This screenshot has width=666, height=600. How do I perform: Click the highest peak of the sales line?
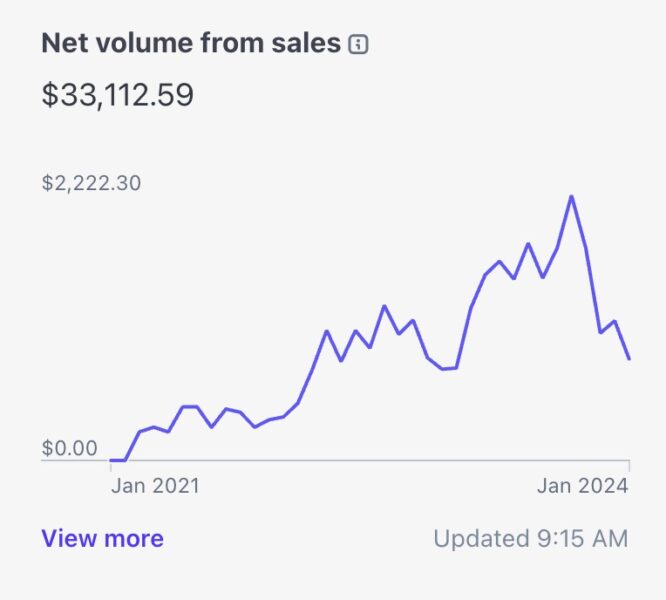coord(571,196)
